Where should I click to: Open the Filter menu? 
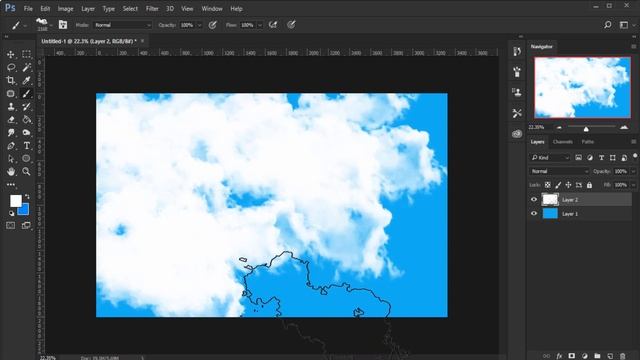tap(152, 9)
